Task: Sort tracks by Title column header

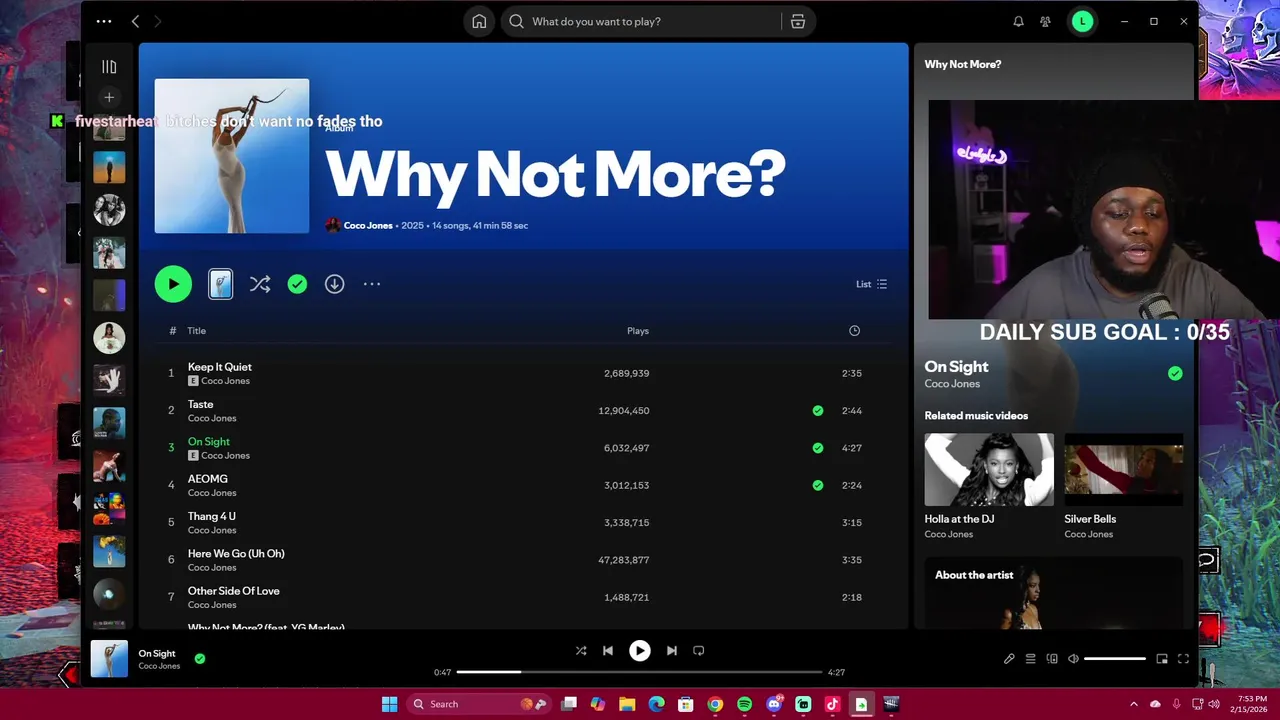Action: (196, 331)
